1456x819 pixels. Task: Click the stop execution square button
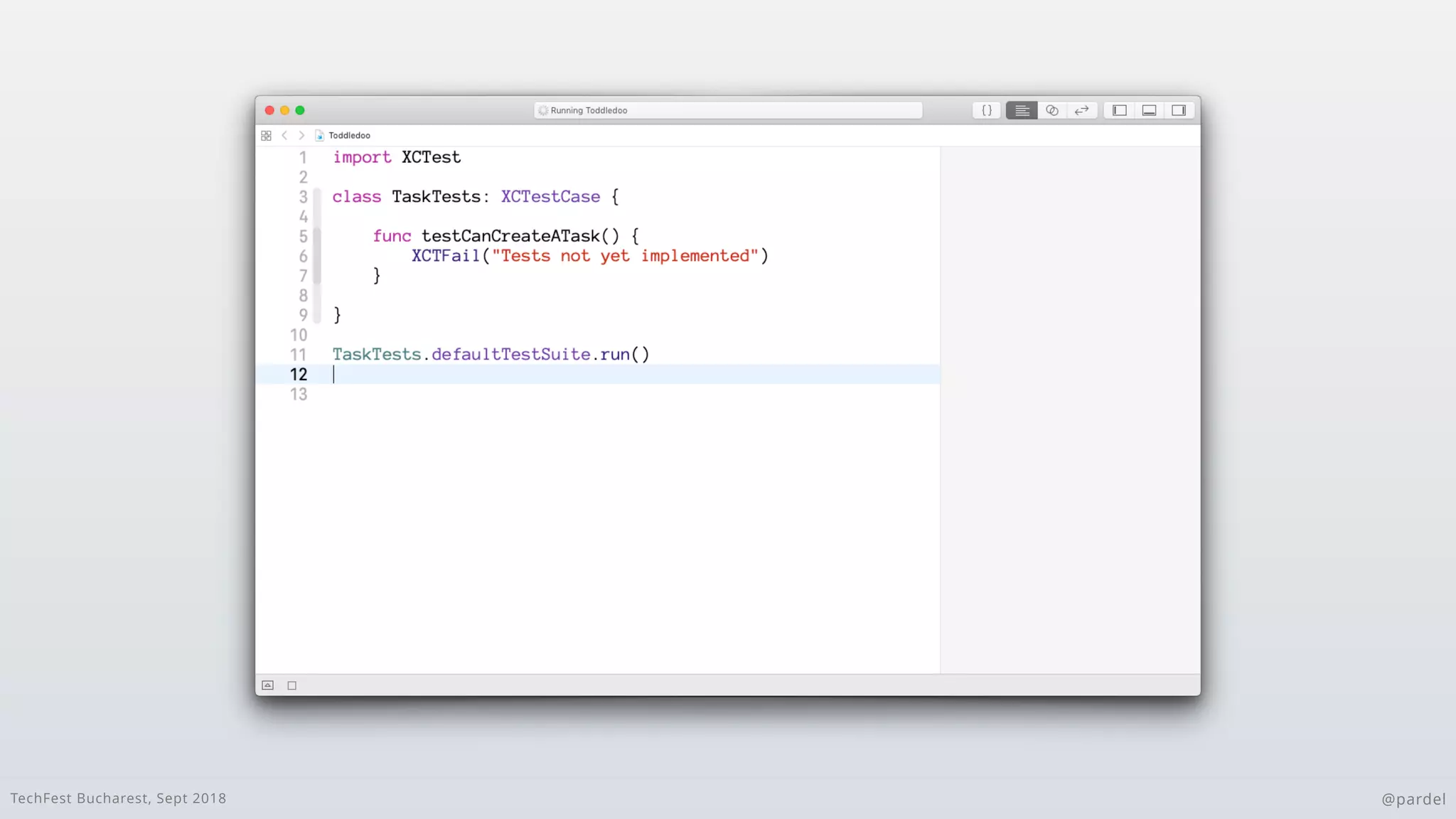291,685
